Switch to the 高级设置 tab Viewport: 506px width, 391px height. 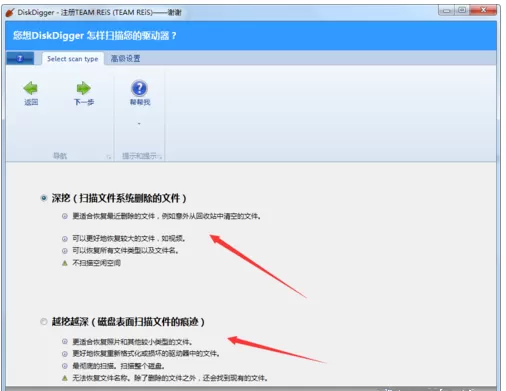(125, 59)
